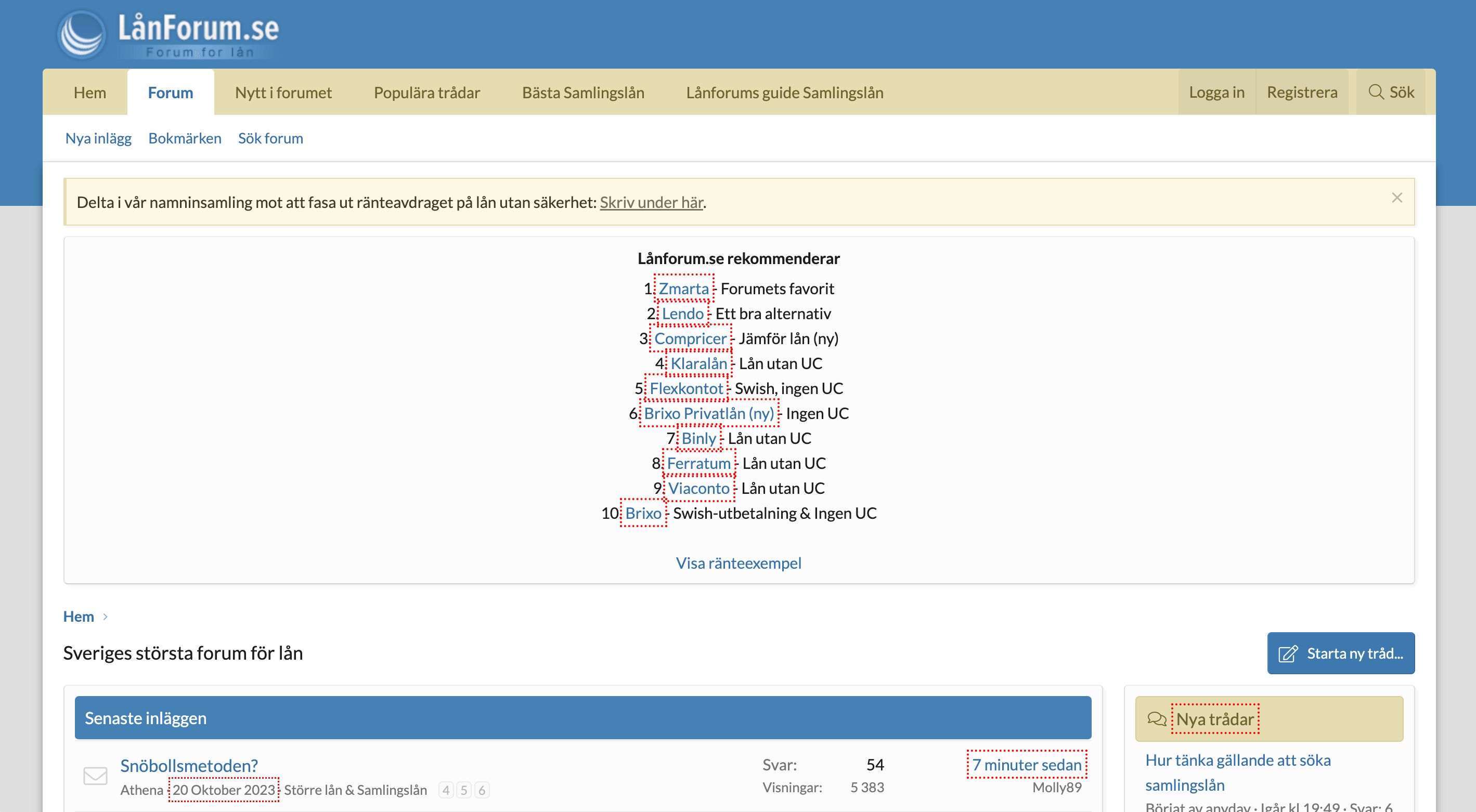The width and height of the screenshot is (1476, 812).
Task: Open Nytt i forumet tab
Action: point(283,92)
